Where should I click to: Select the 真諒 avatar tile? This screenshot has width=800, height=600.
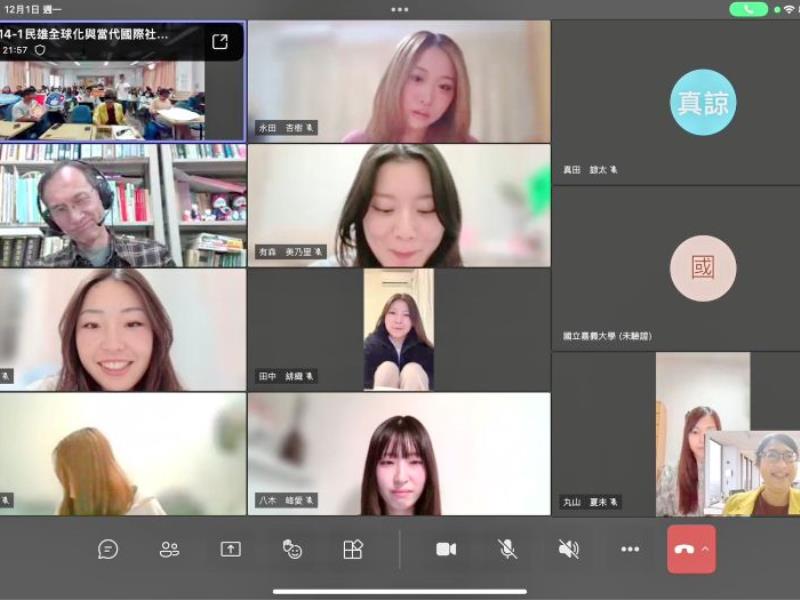click(703, 102)
